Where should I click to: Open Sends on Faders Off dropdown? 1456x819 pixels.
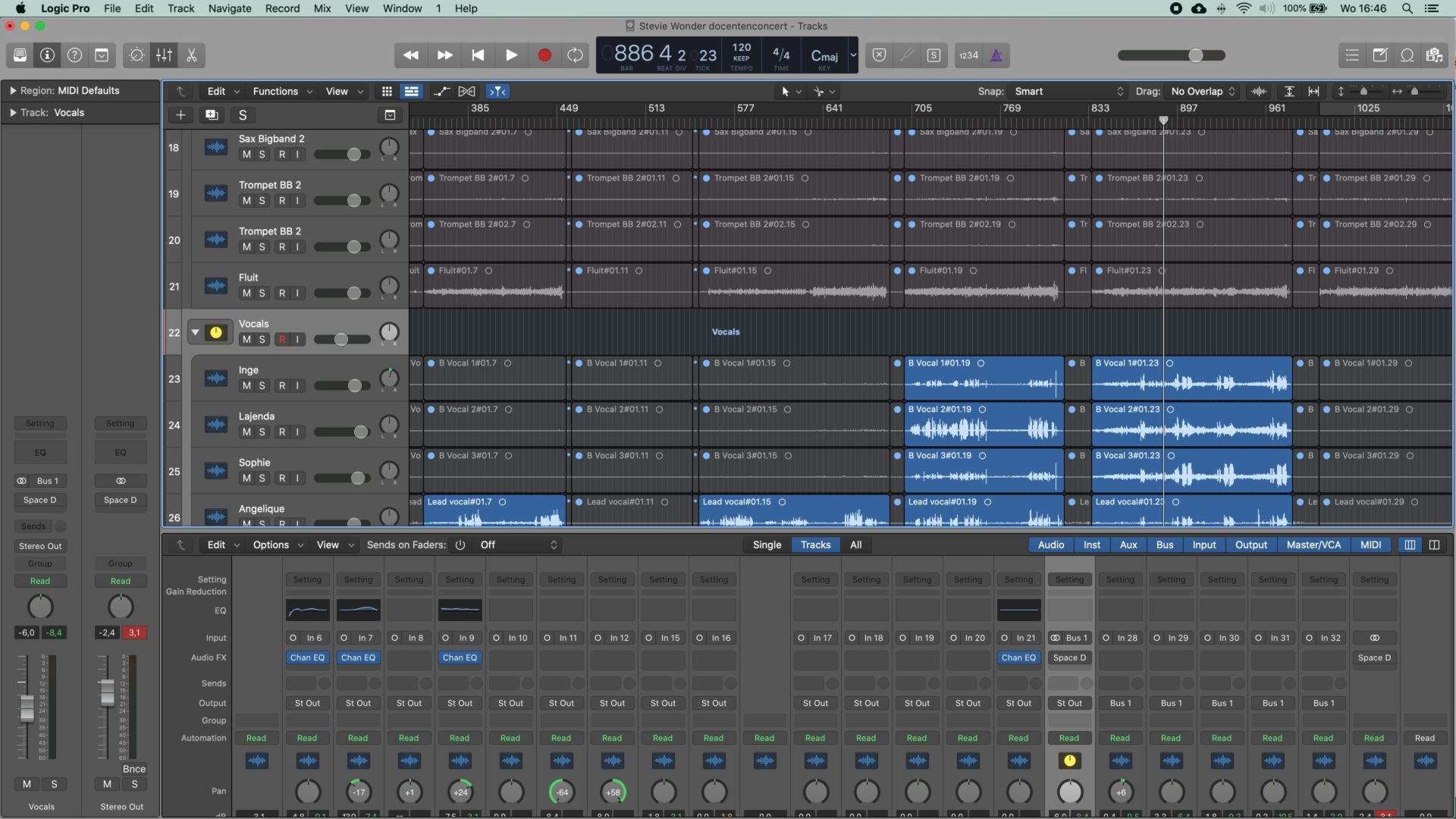pyautogui.click(x=519, y=544)
